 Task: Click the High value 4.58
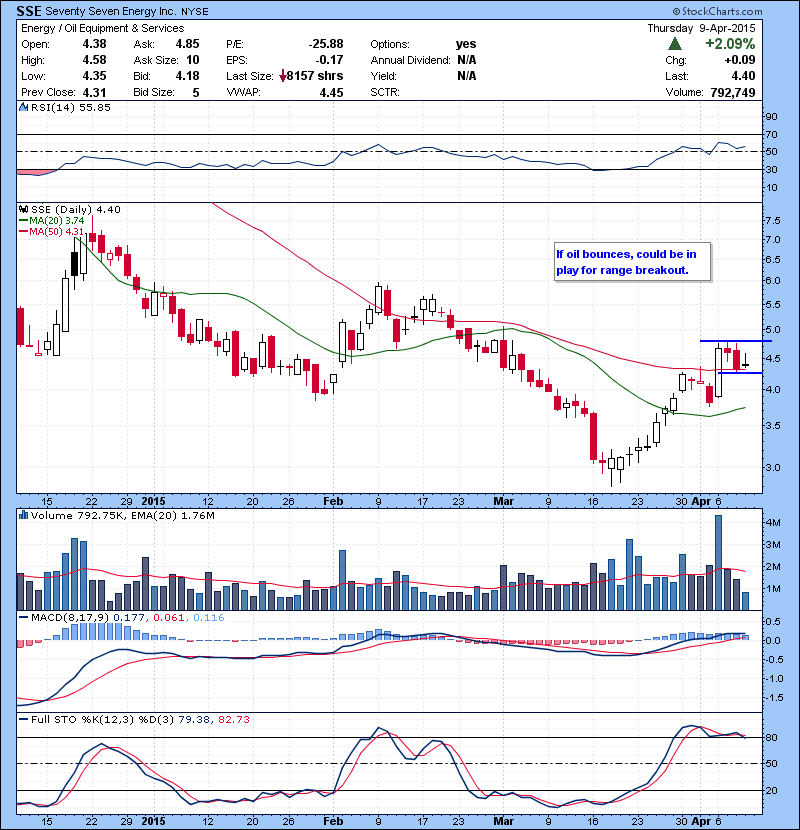pos(94,60)
